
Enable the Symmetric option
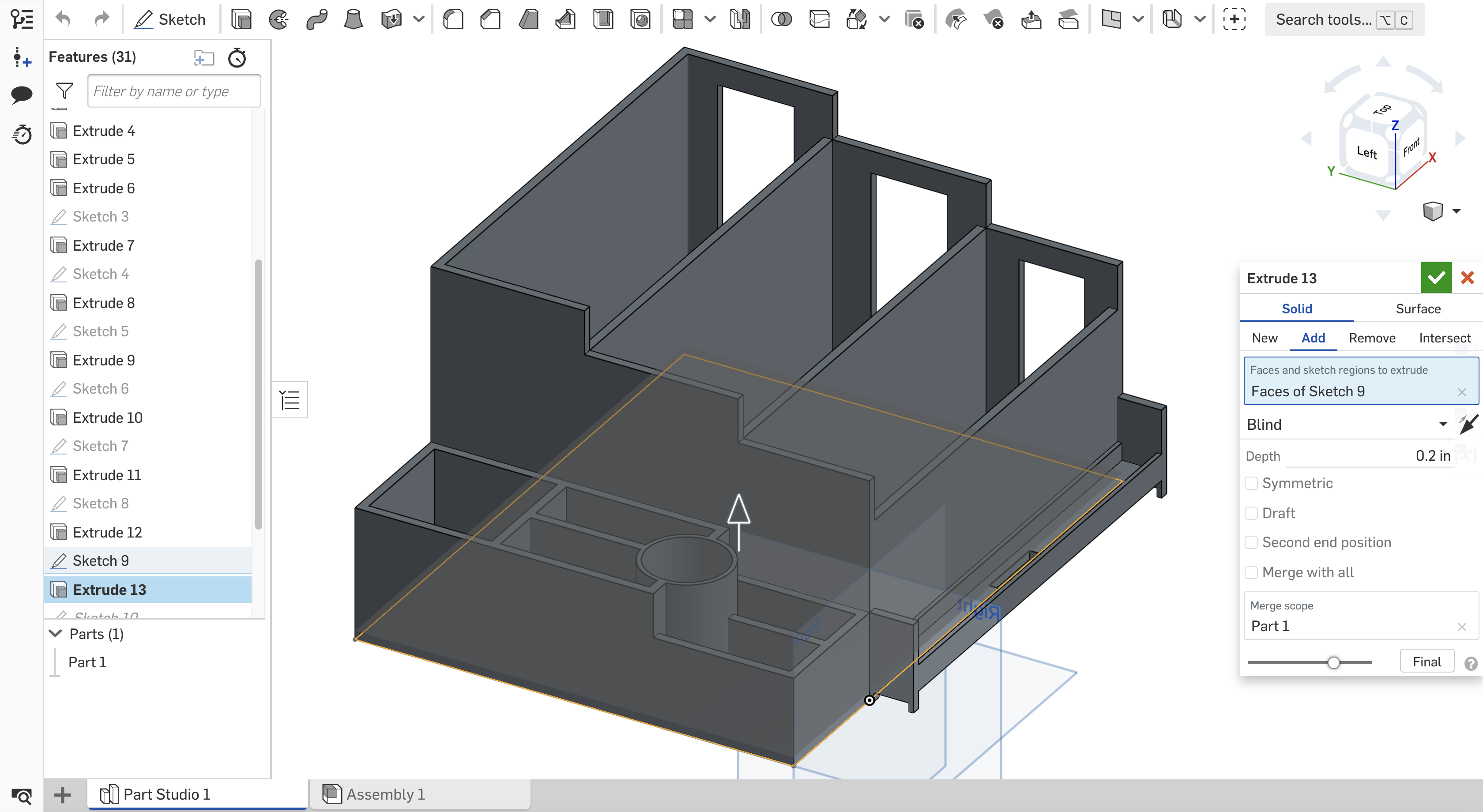(x=1251, y=483)
